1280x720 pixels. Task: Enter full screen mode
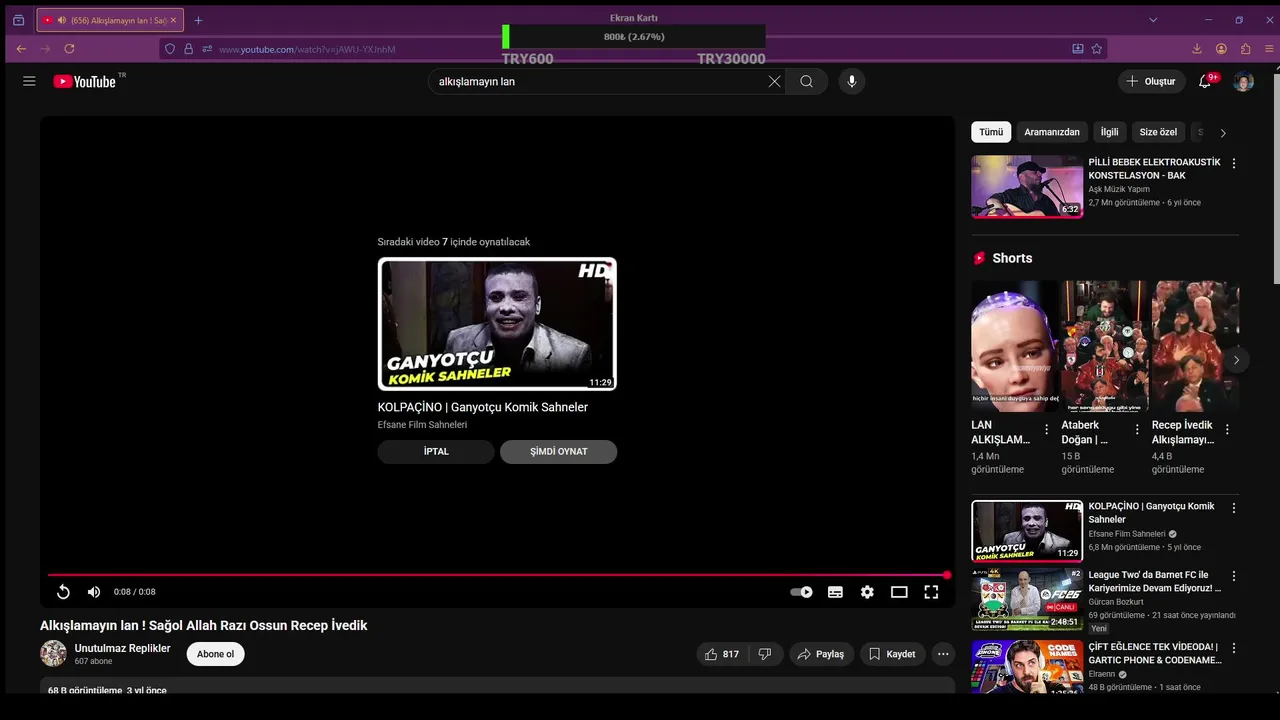pos(931,592)
